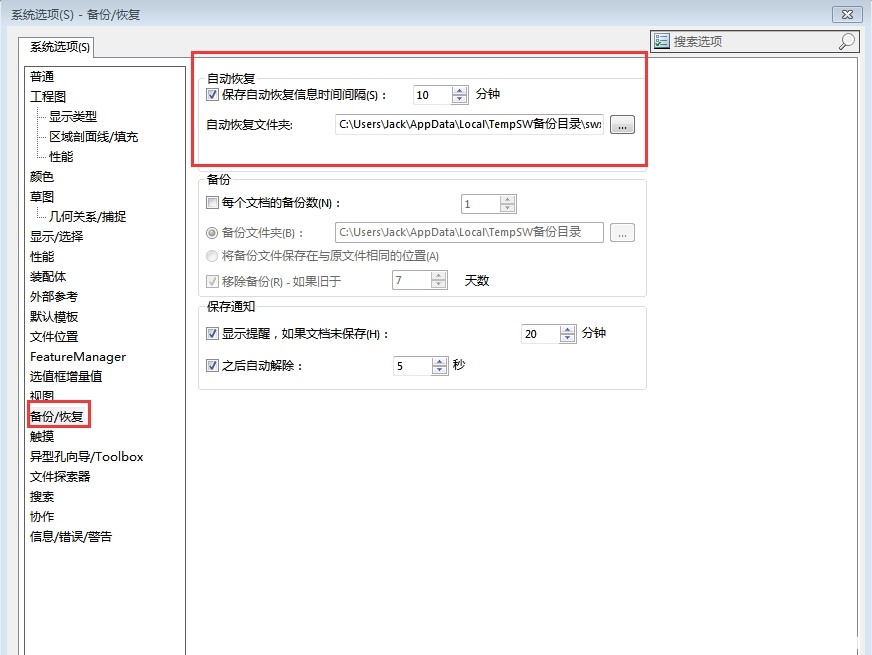
Task: Switch to the 系统选项(S) tab
Action: click(x=59, y=47)
